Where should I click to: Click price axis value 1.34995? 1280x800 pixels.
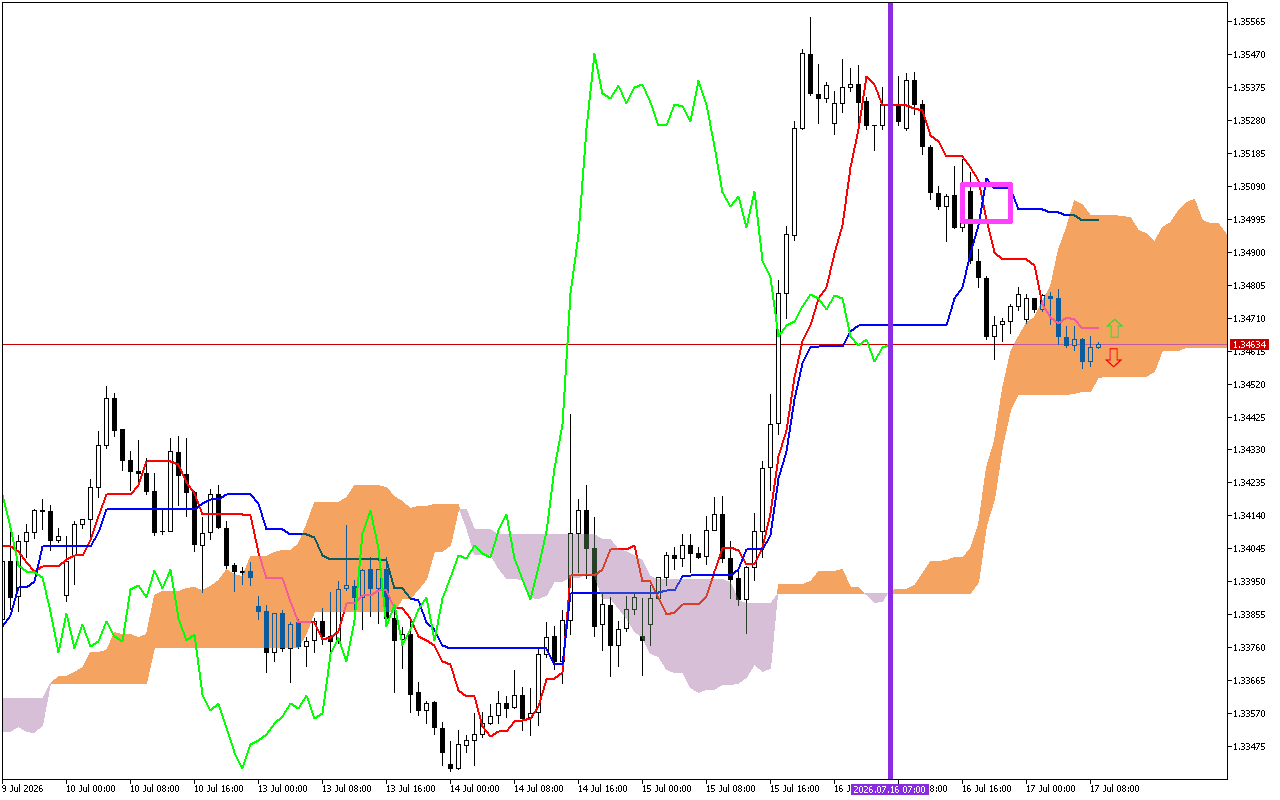tap(1250, 219)
